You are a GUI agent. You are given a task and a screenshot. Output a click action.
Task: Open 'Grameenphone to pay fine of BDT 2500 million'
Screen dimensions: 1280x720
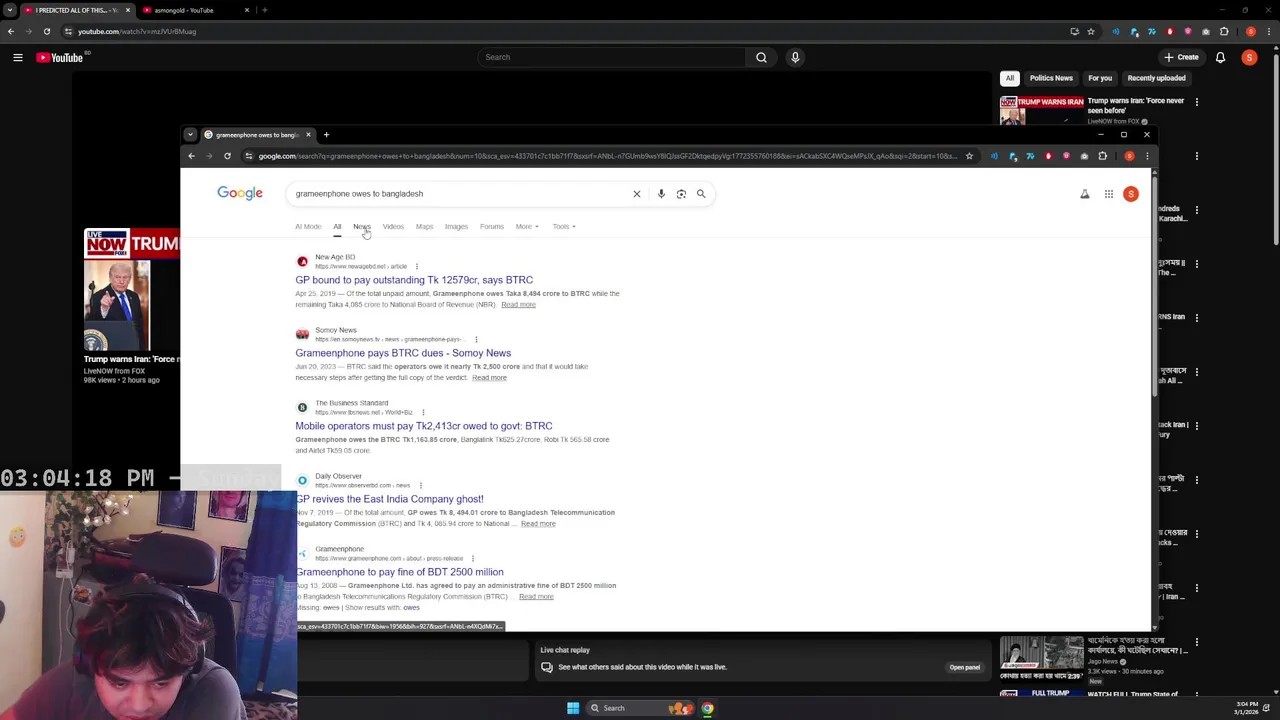[399, 572]
